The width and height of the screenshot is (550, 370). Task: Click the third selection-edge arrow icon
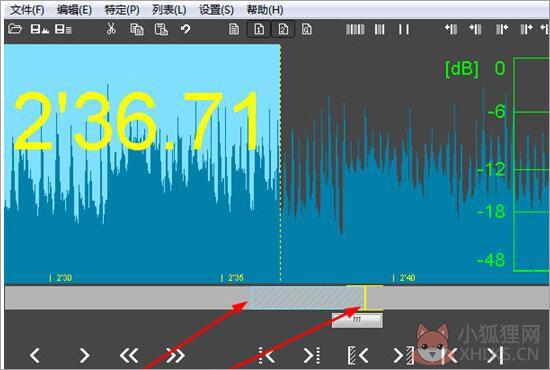(502, 29)
